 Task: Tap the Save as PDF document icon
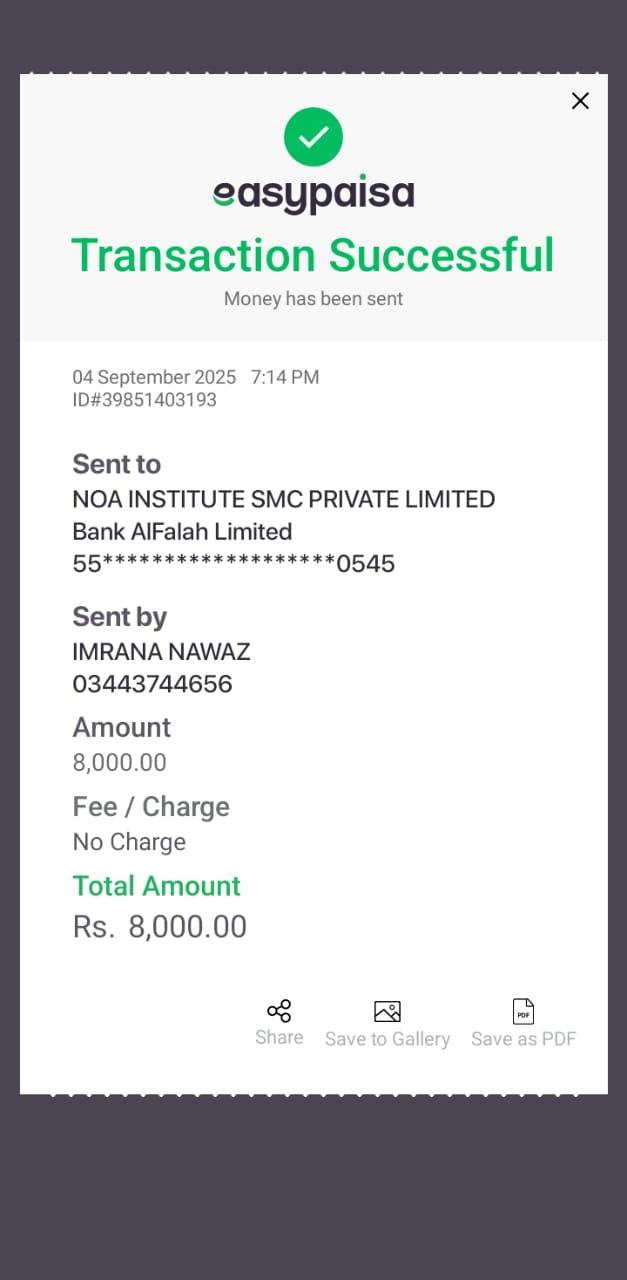pos(523,1011)
